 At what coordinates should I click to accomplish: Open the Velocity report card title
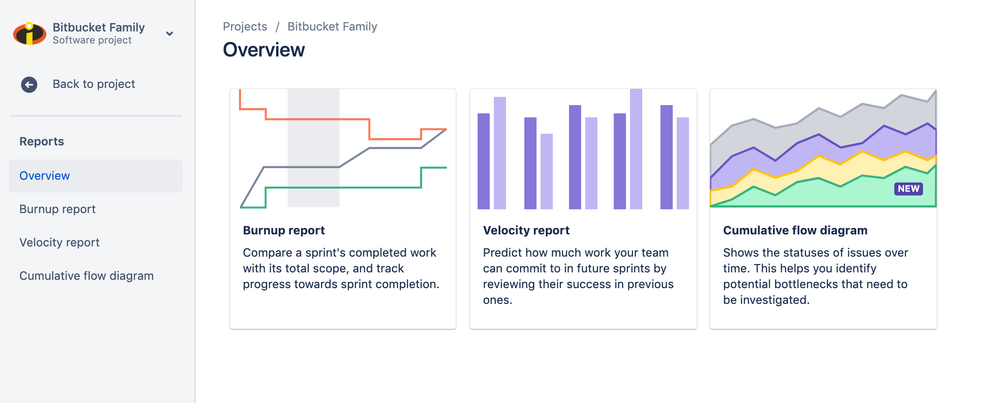(526, 231)
